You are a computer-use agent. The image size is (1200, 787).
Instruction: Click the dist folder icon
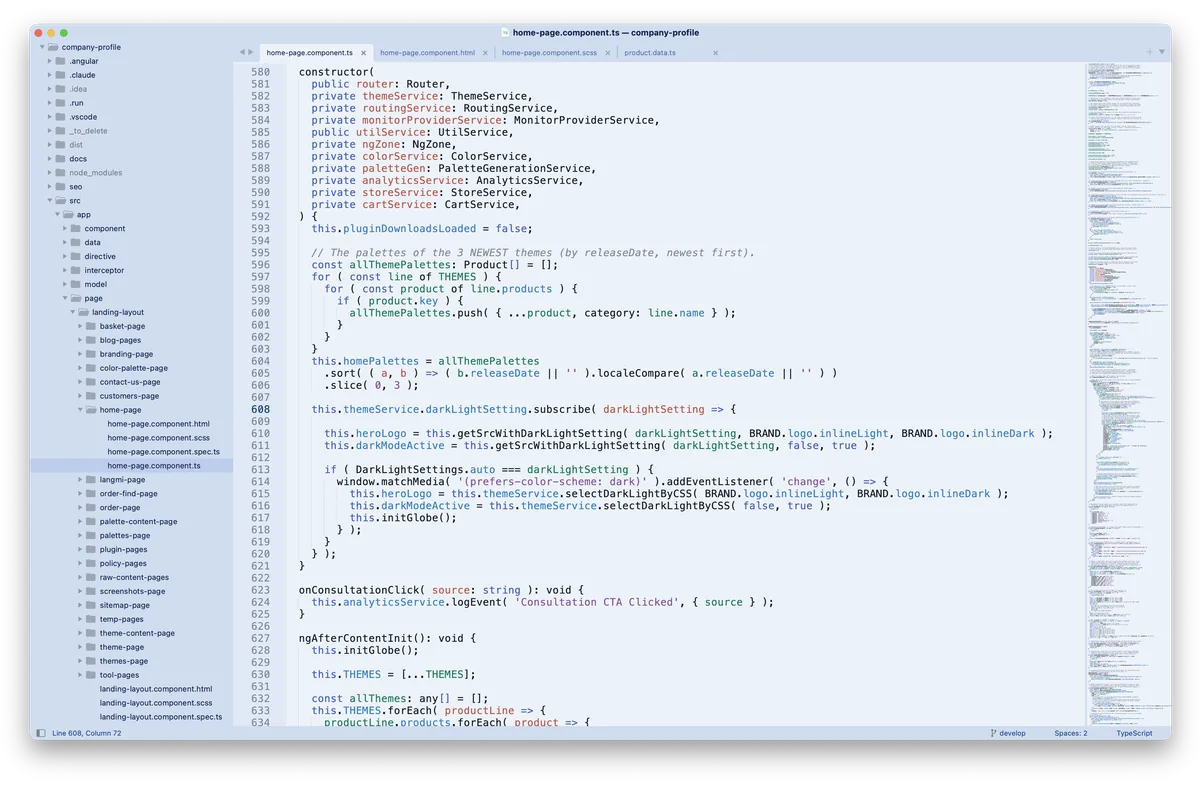tap(60, 145)
